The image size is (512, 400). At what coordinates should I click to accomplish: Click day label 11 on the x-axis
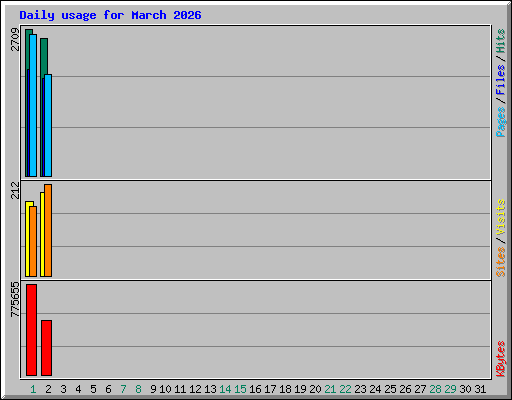click(180, 389)
